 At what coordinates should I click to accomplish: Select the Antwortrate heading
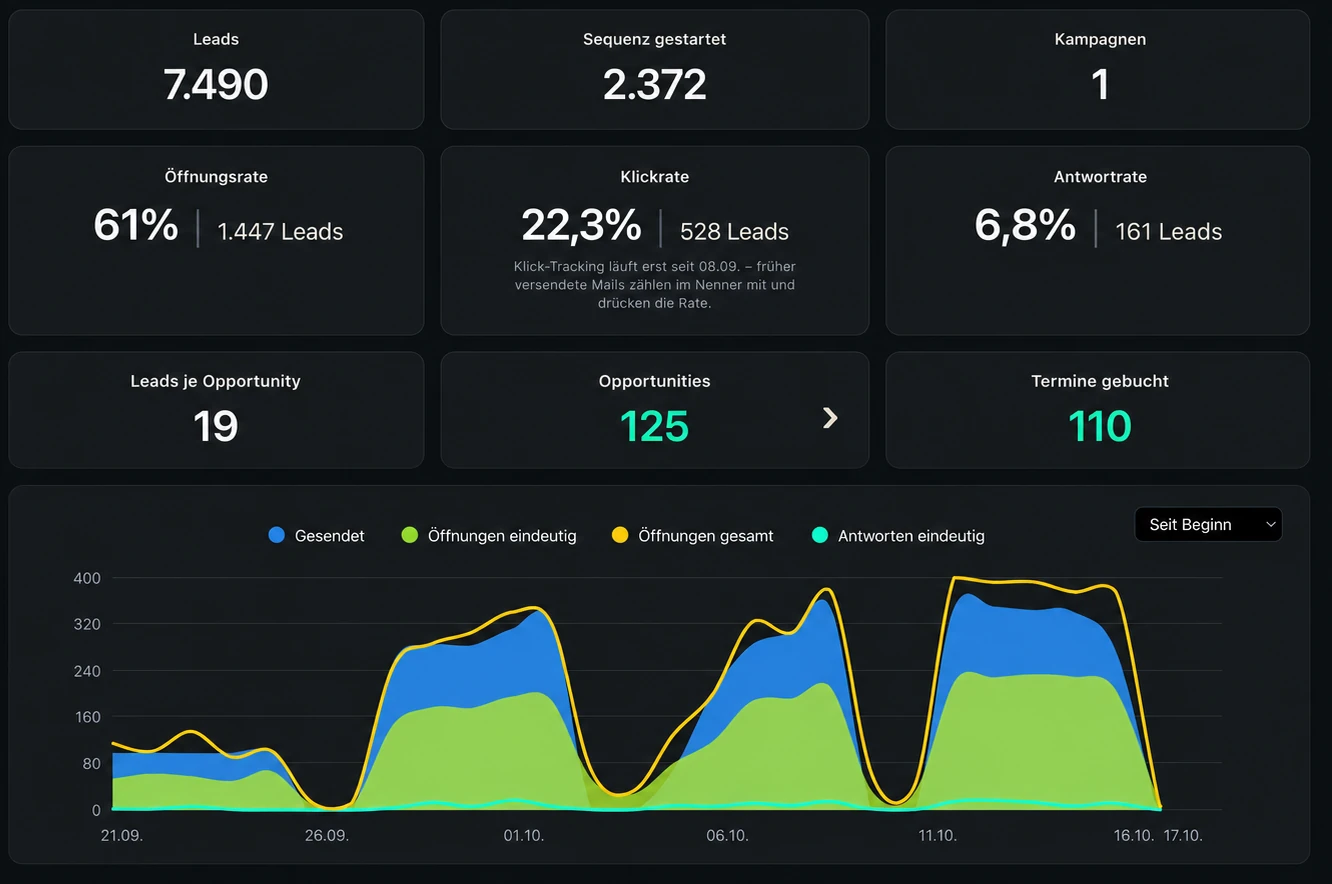pos(1100,177)
